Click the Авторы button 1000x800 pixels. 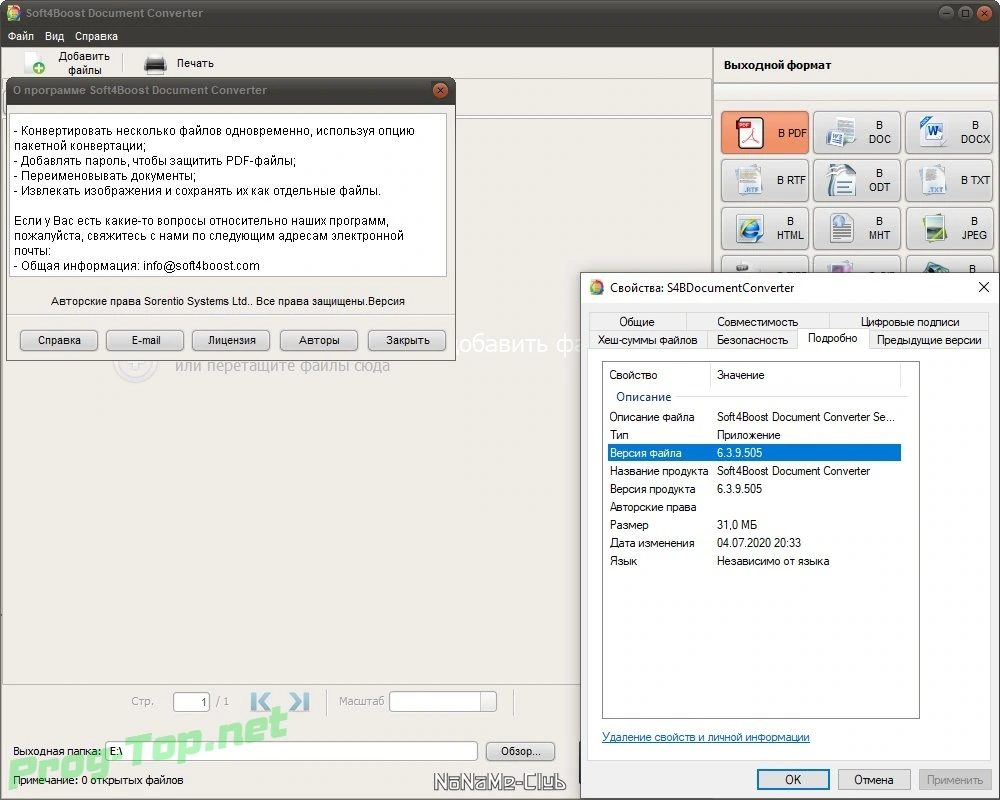[x=319, y=341]
